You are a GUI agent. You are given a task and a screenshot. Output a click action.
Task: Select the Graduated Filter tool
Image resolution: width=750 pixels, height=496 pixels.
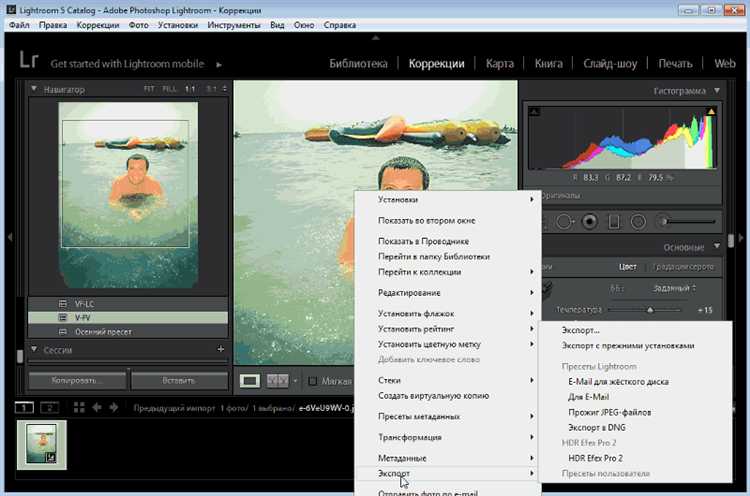(614, 221)
